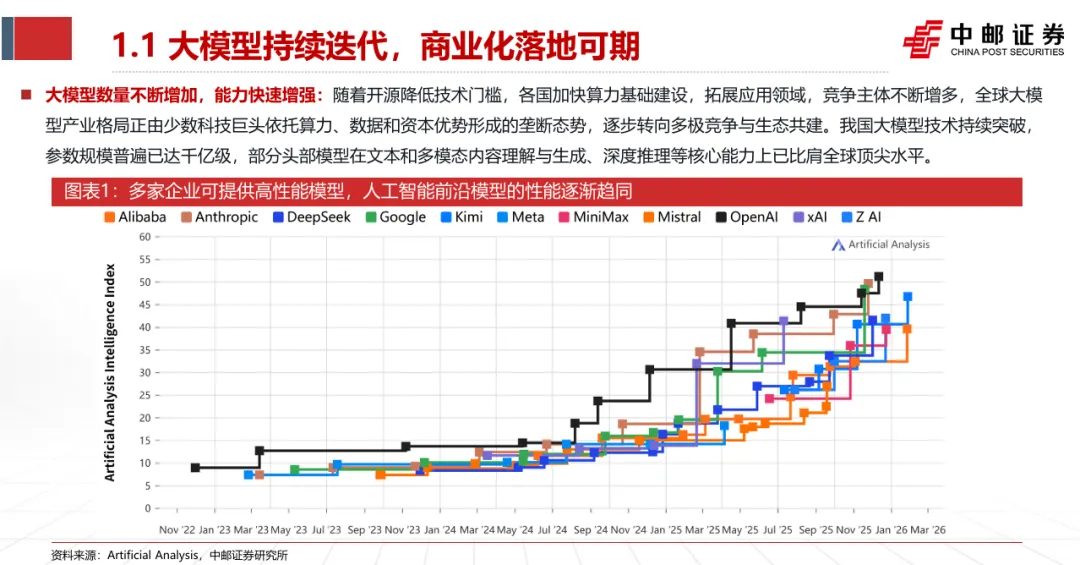Screen dimensions: 1080x565
Task: Click the China Post Securities logo icon
Action: (x=922, y=40)
